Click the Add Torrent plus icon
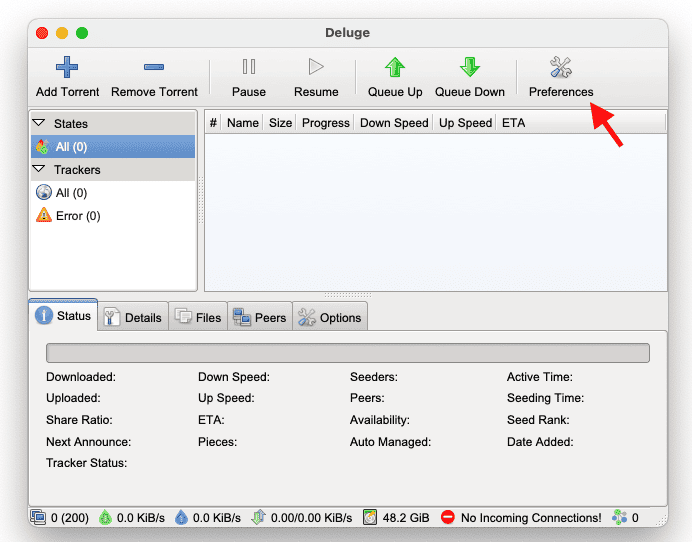Screen dimensions: 692x542 [x=67, y=67]
